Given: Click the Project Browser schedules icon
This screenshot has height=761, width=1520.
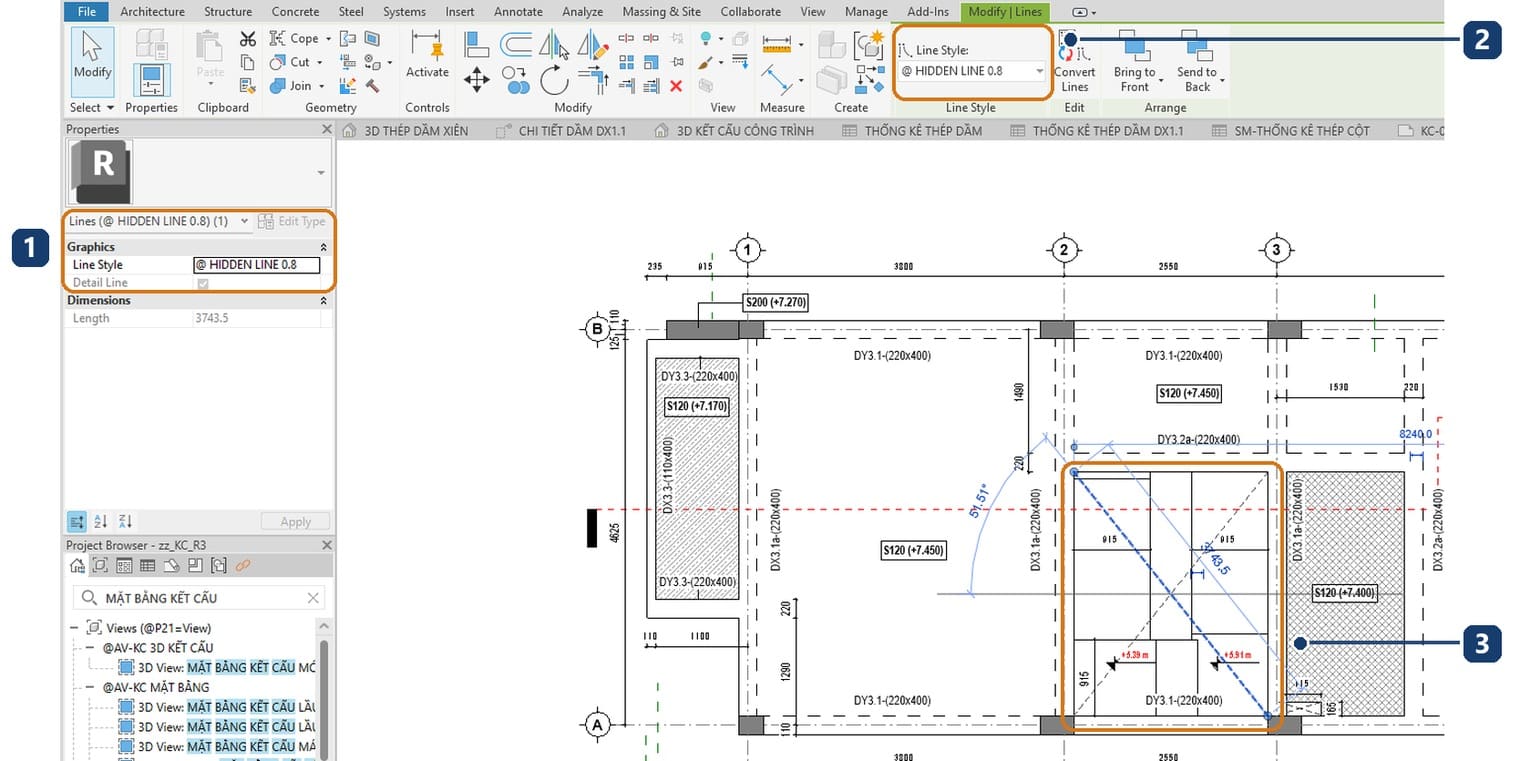Looking at the screenshot, I should 147,566.
